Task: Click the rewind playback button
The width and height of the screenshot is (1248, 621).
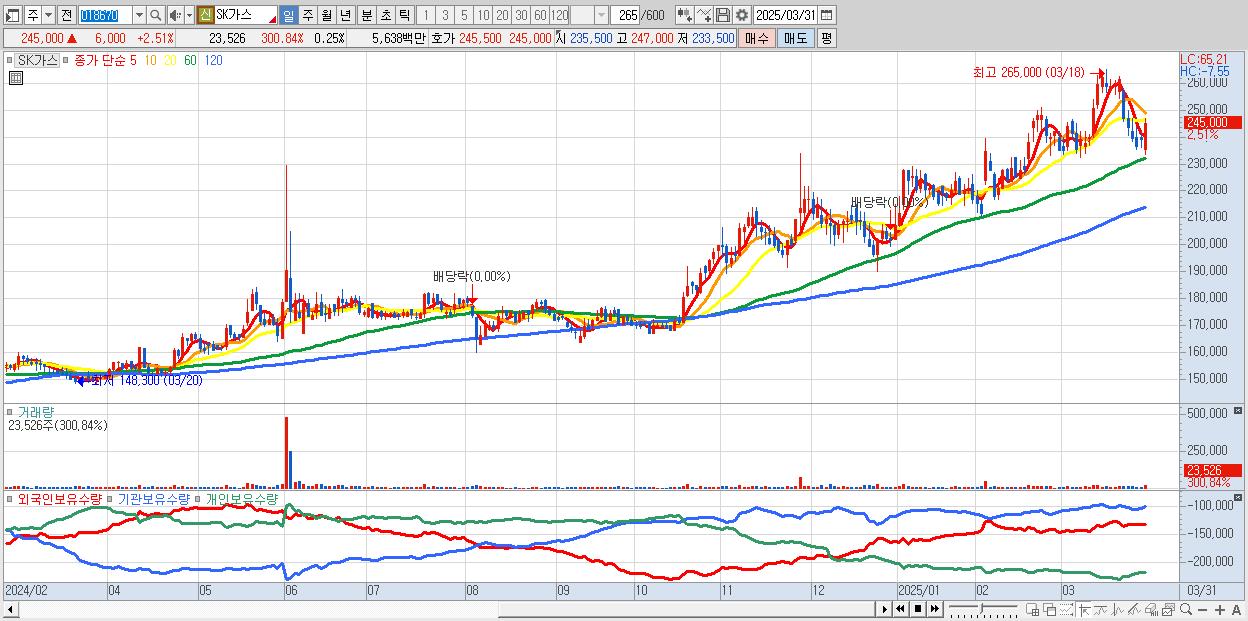Action: [x=900, y=609]
